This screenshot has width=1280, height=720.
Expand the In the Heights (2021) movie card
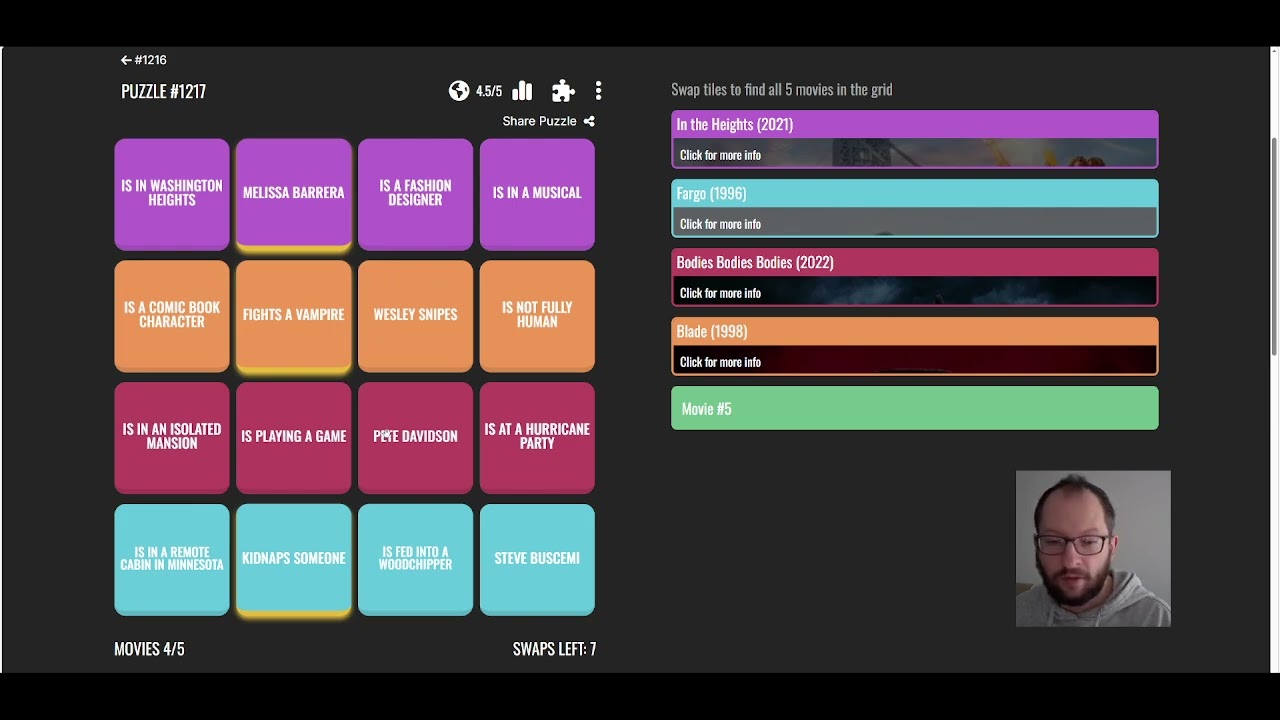915,139
